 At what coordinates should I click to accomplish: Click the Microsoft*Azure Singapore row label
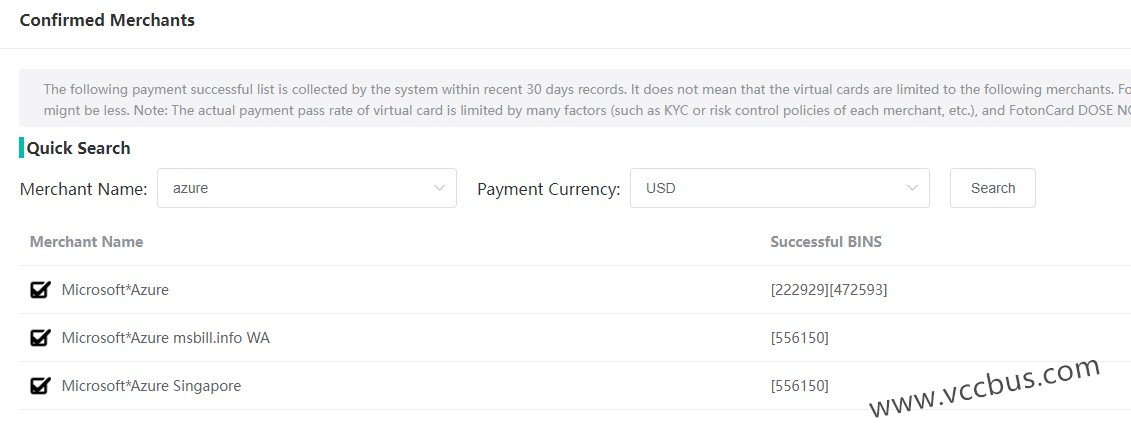pyautogui.click(x=151, y=386)
